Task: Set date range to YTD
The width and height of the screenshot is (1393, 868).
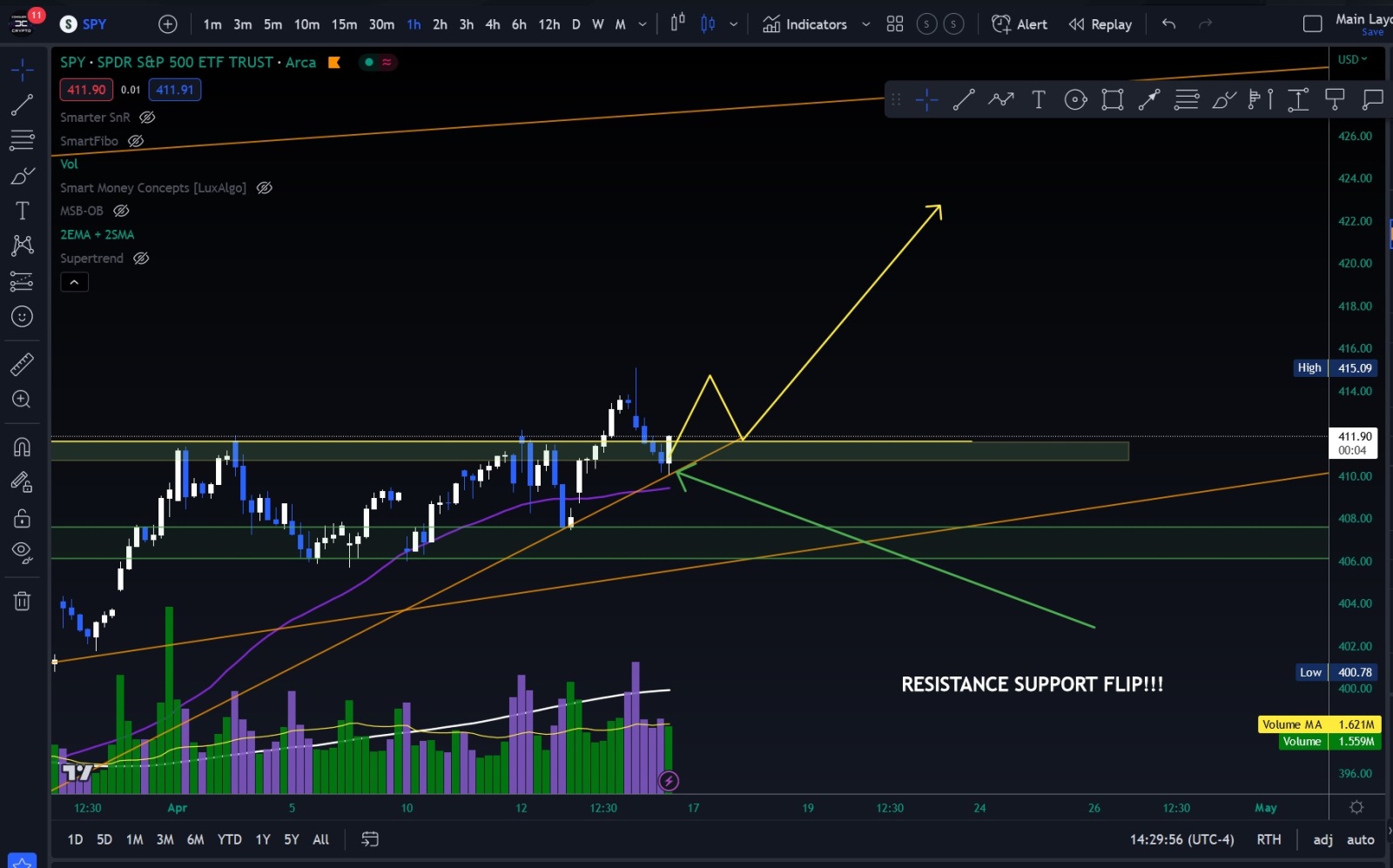Action: pos(229,839)
